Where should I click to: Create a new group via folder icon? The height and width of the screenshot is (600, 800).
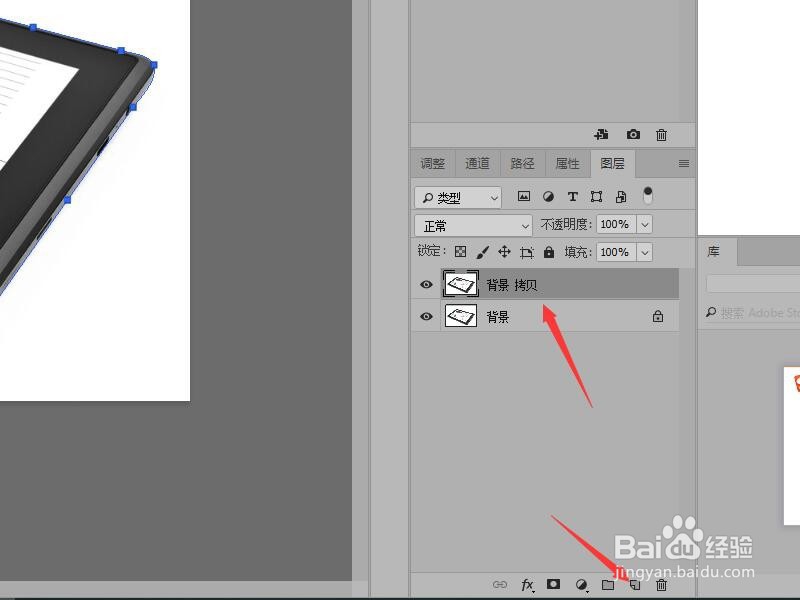pos(608,585)
